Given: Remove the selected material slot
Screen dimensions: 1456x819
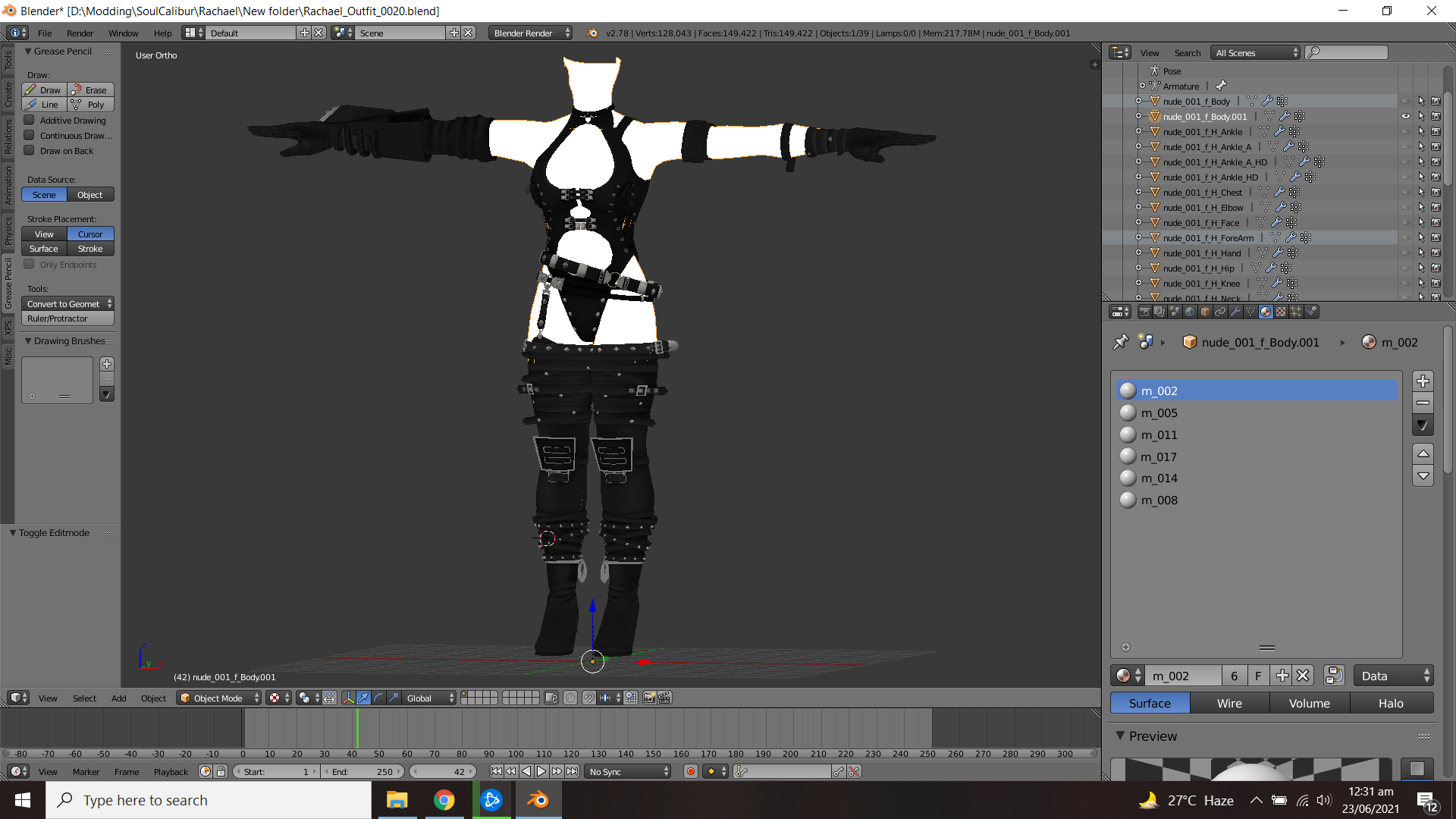Looking at the screenshot, I should click(1423, 403).
